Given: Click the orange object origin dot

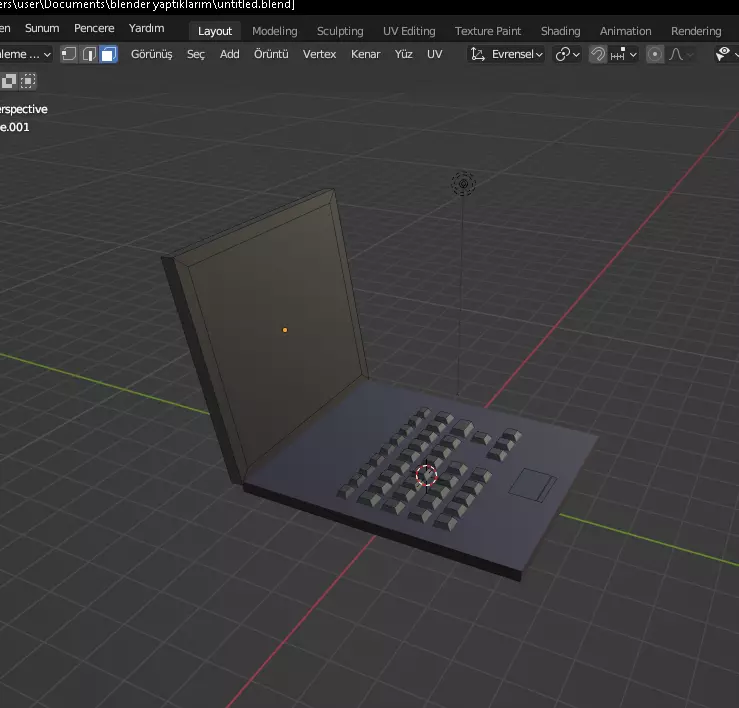Looking at the screenshot, I should 285,330.
